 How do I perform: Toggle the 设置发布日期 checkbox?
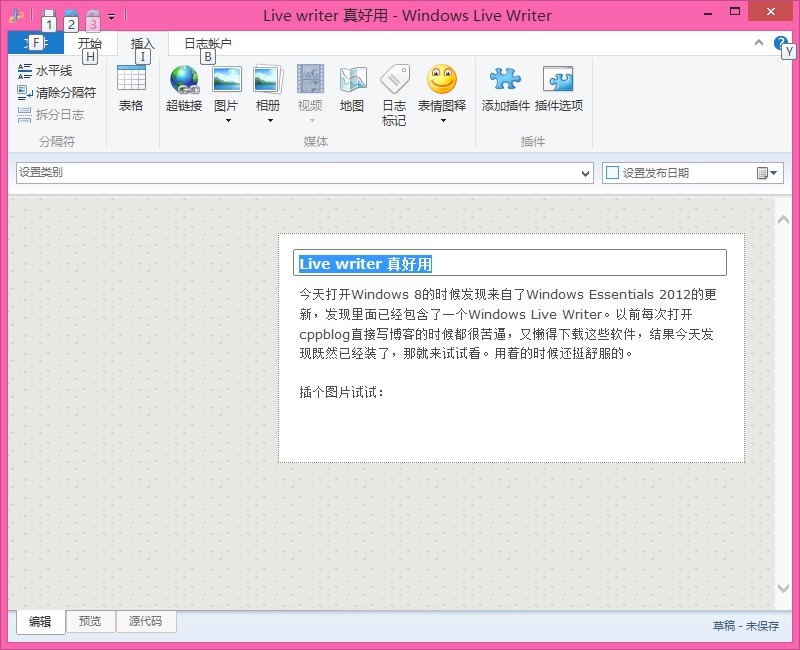pyautogui.click(x=612, y=173)
